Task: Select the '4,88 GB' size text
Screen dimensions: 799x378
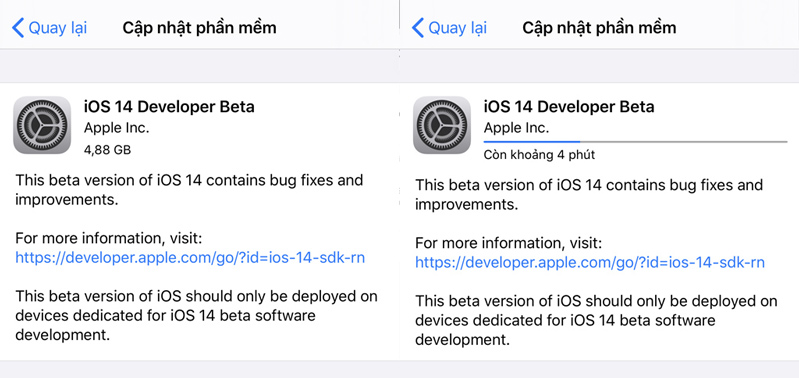Action: 108,150
